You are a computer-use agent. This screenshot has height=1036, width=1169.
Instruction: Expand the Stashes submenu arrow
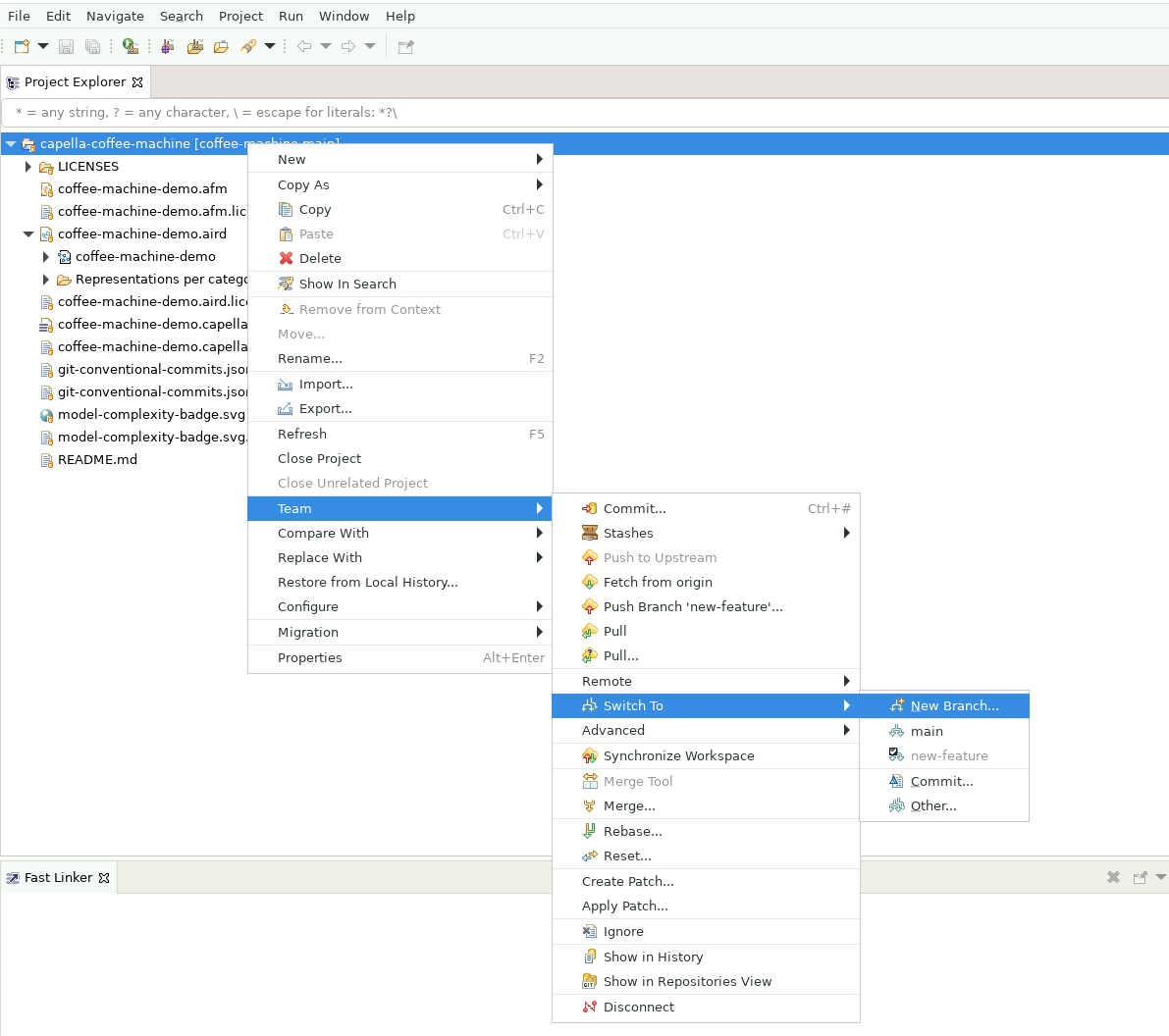point(846,533)
